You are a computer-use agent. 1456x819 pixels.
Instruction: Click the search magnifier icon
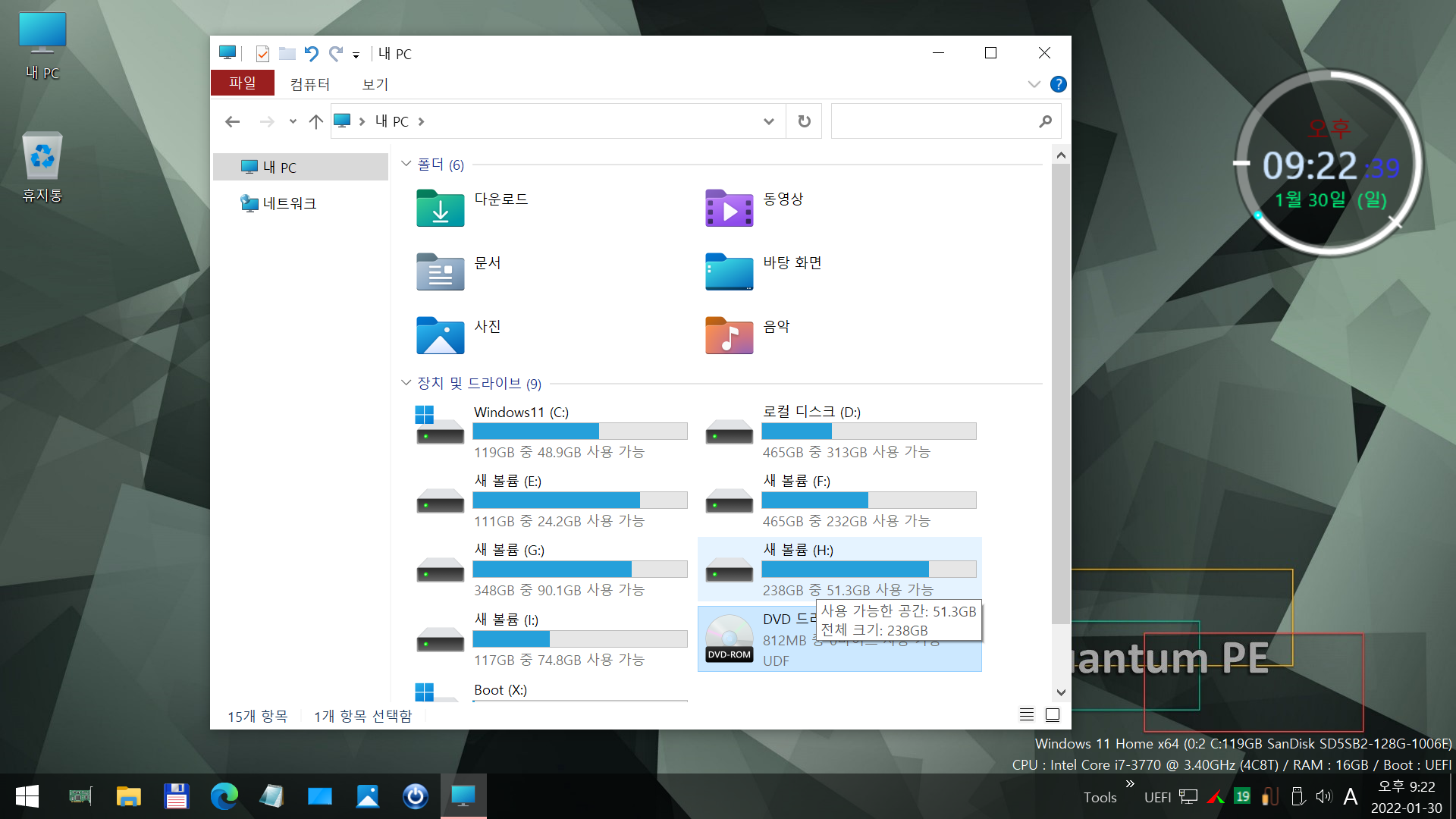(x=1046, y=121)
